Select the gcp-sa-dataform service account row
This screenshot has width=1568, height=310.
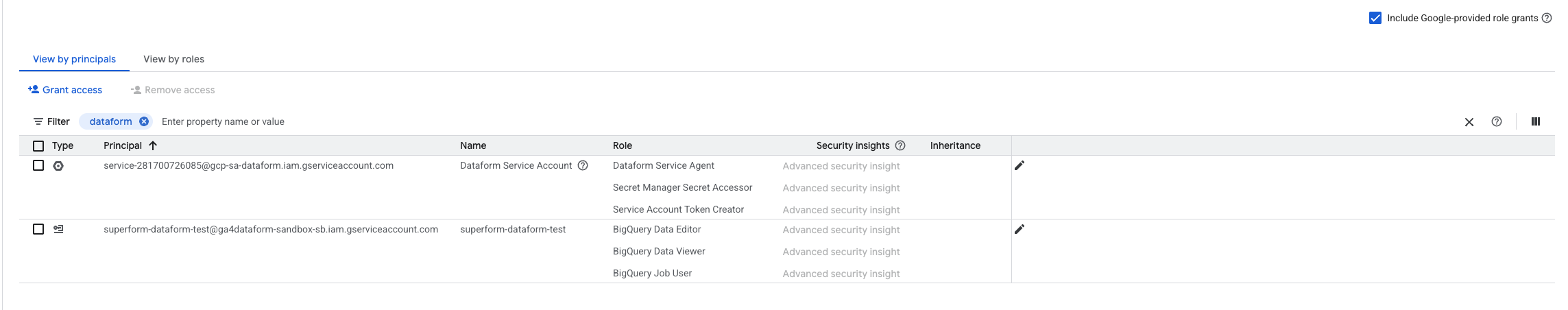(38, 165)
